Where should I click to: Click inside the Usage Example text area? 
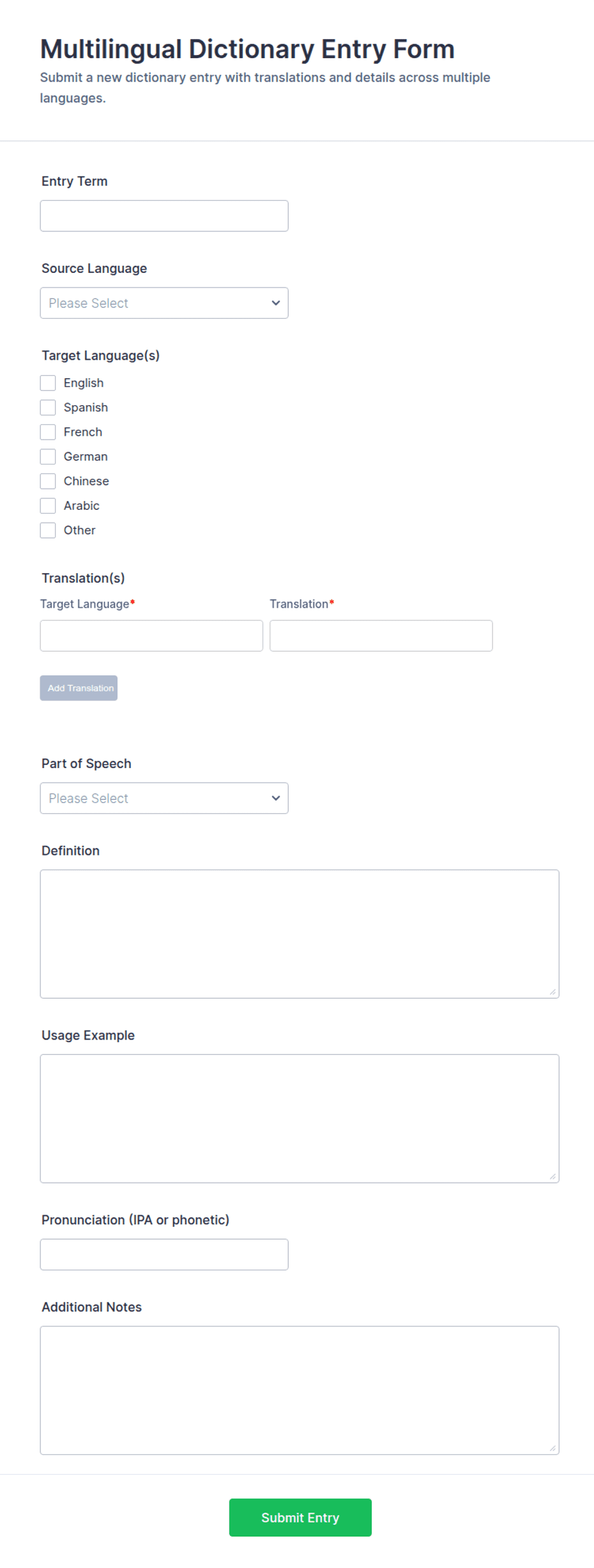300,1119
